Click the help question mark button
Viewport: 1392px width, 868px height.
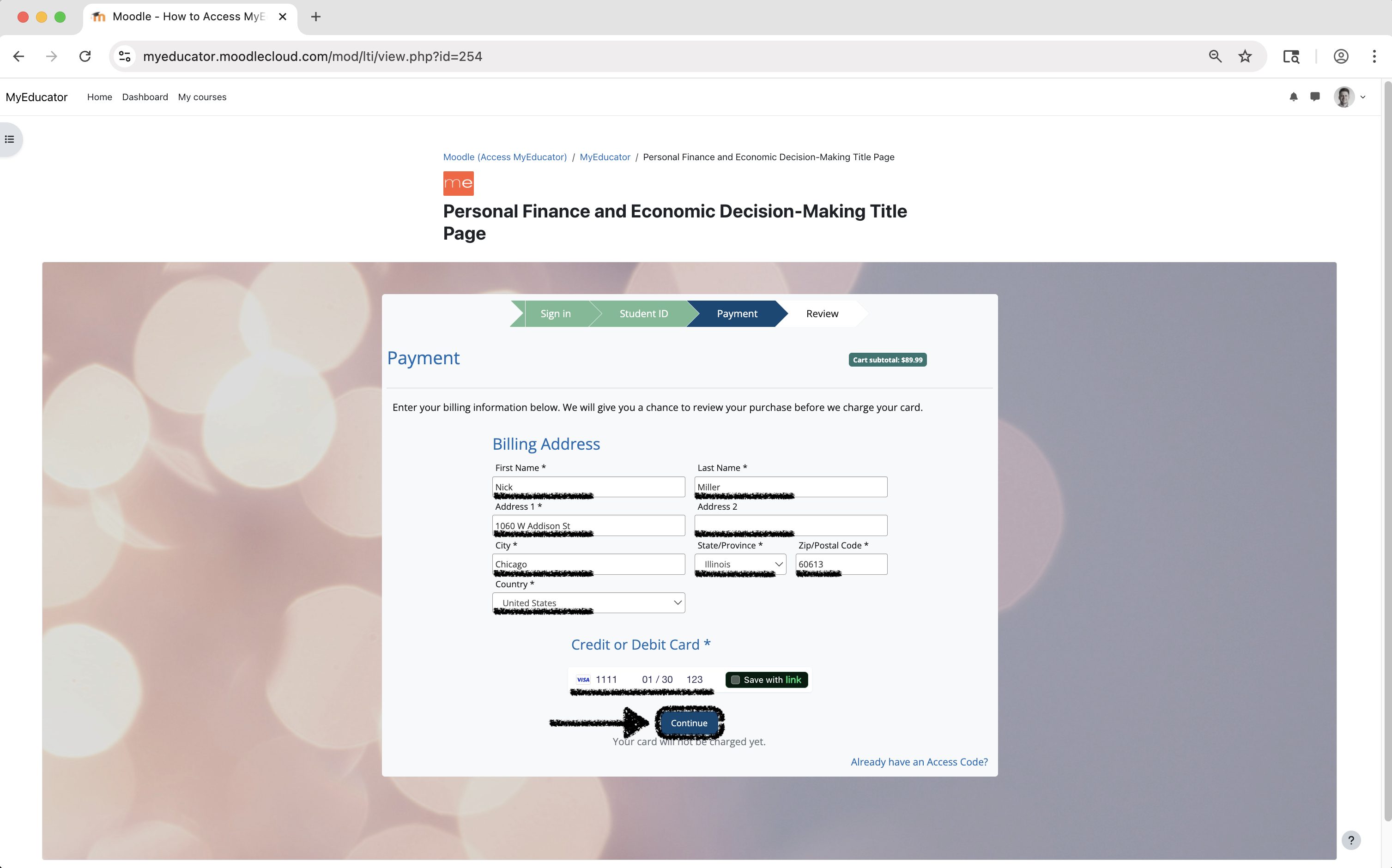[x=1350, y=840]
